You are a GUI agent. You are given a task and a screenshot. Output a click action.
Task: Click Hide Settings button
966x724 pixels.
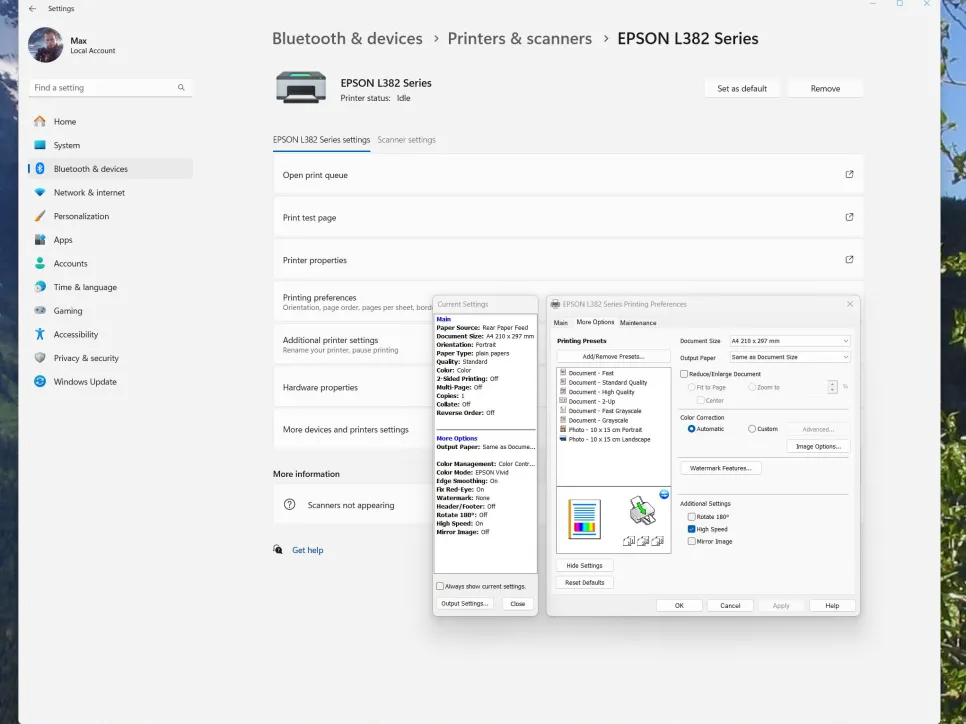584,566
